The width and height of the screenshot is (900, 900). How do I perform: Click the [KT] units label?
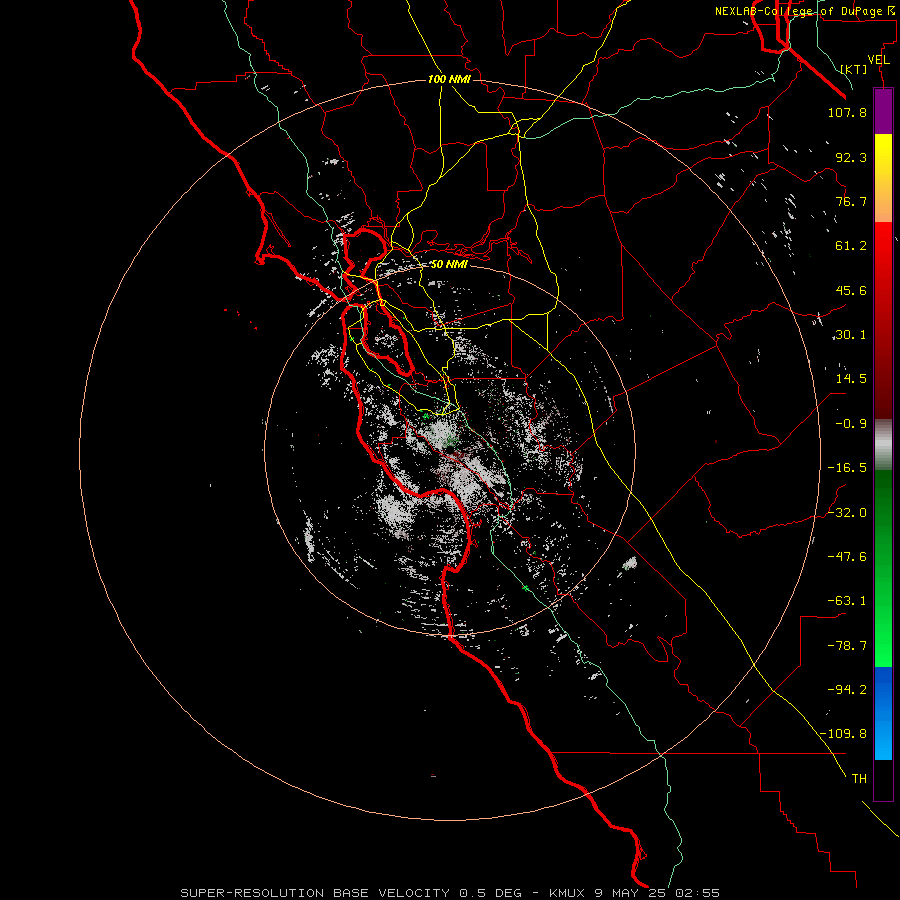[x=854, y=69]
